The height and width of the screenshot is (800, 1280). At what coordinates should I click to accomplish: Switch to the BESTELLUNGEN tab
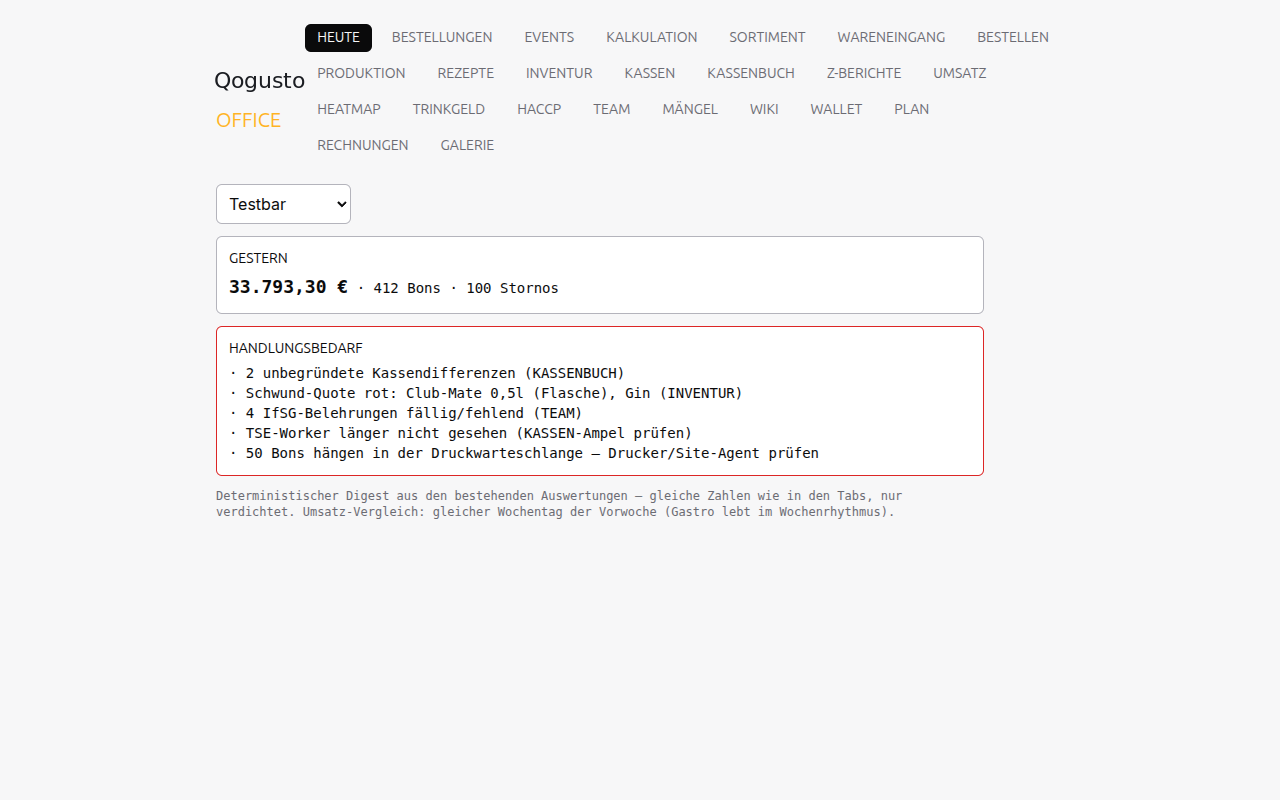click(442, 37)
